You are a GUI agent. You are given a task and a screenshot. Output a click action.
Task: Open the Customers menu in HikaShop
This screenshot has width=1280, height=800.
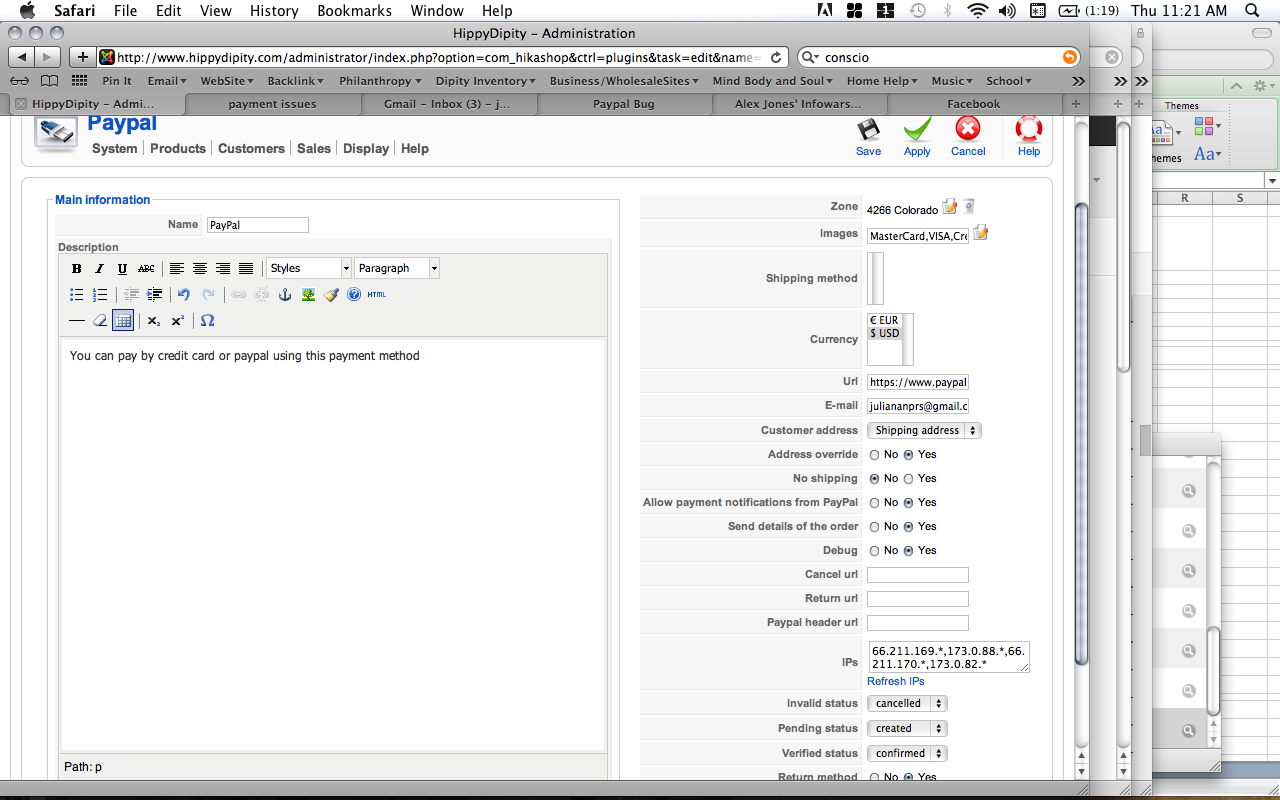[x=251, y=148]
